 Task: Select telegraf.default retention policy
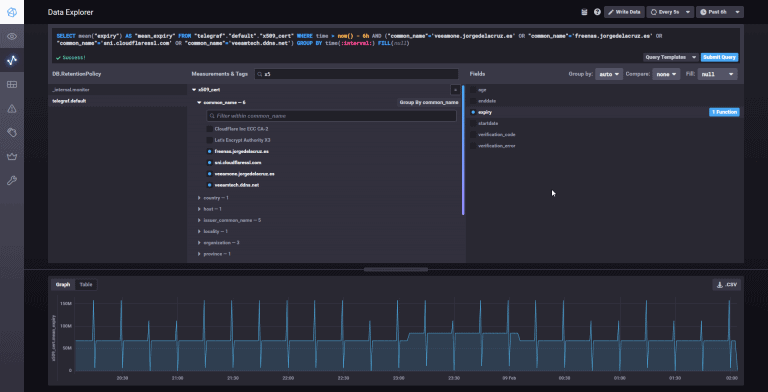117,101
